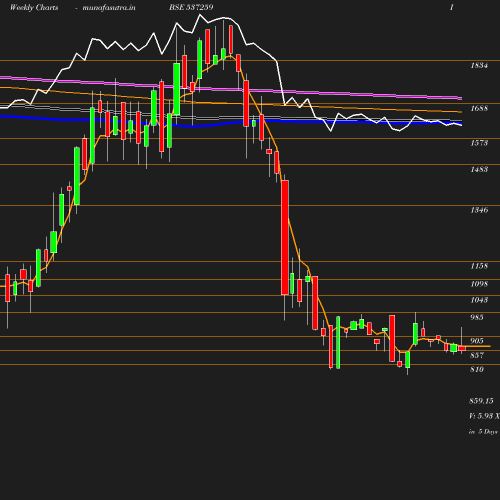Click the 1043 price level label

point(479,300)
